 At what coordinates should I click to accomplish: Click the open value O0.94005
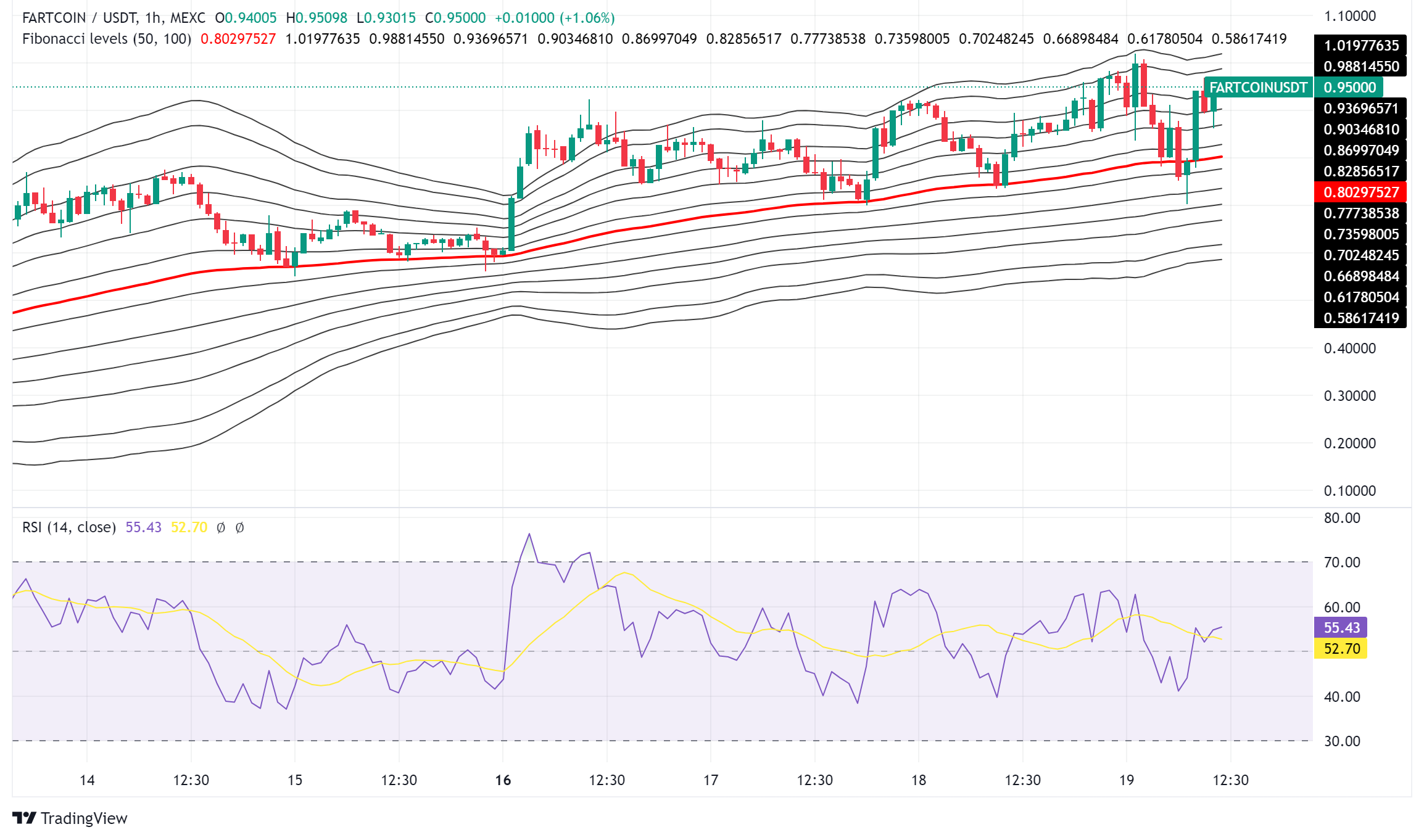(x=246, y=18)
